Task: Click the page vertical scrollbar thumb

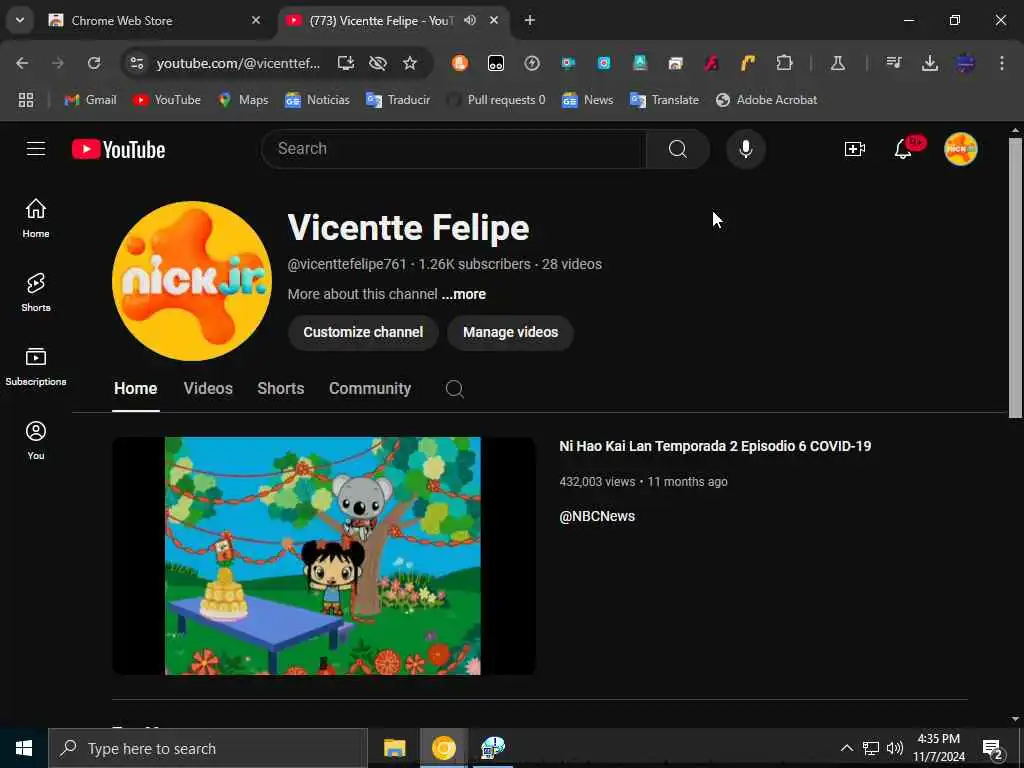Action: (1015, 278)
